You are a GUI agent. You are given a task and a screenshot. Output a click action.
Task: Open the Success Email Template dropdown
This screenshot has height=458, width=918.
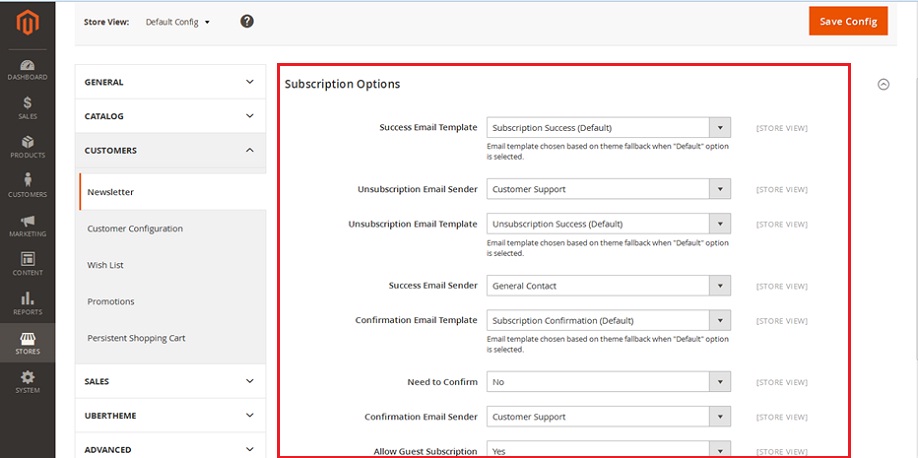[x=608, y=127]
